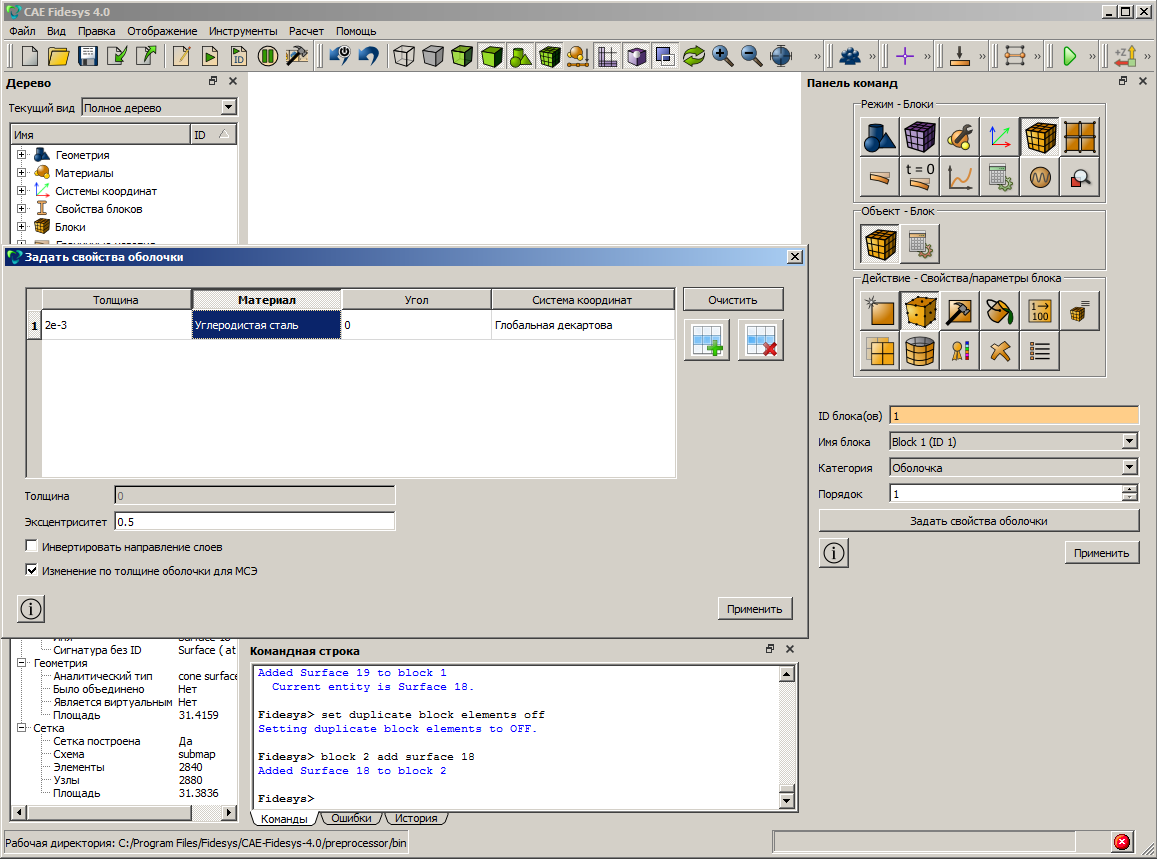This screenshot has height=859, width=1157.
Task: Open the Категория dropdown
Action: [x=1130, y=467]
